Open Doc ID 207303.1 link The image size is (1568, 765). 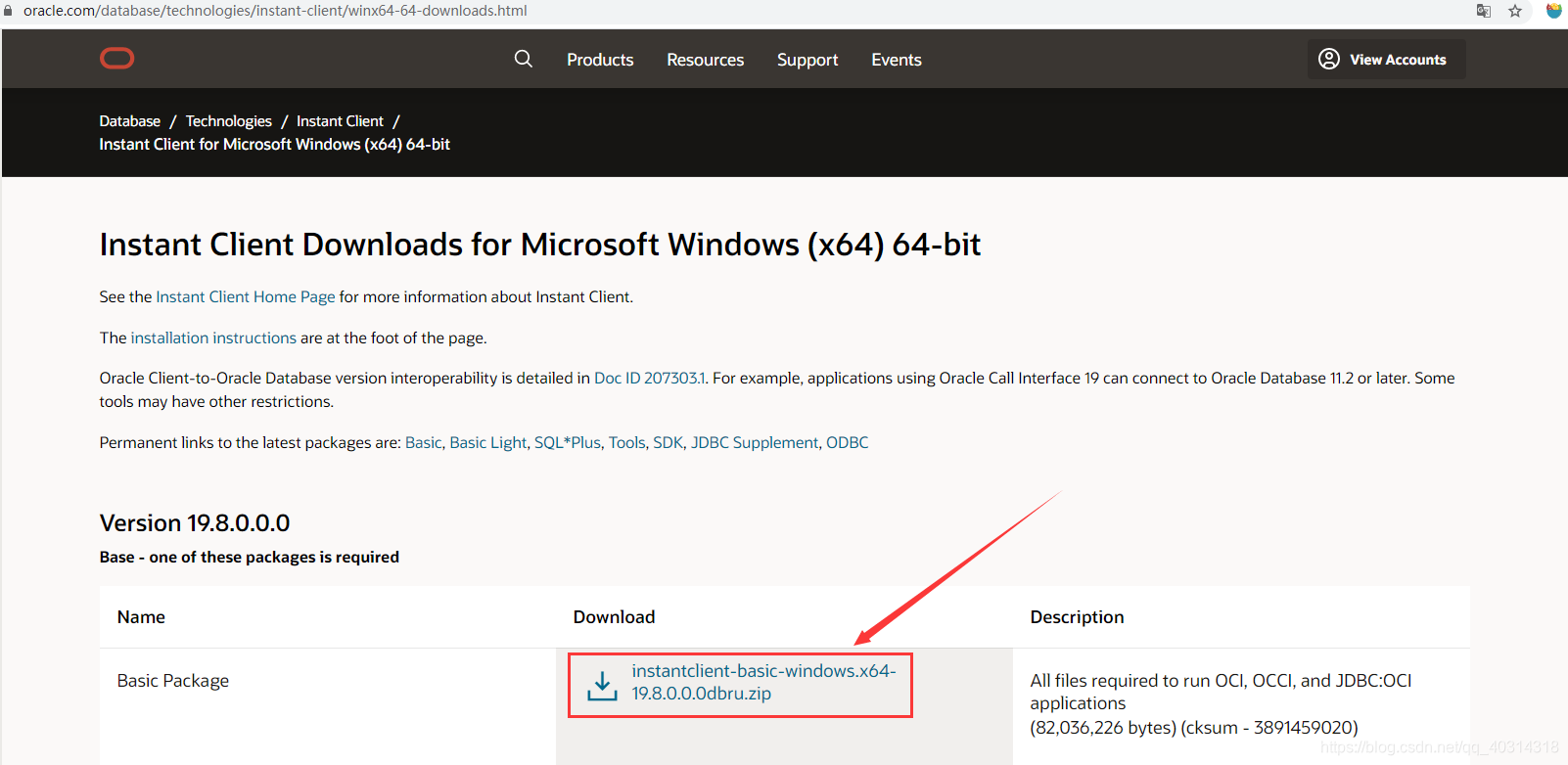point(650,378)
